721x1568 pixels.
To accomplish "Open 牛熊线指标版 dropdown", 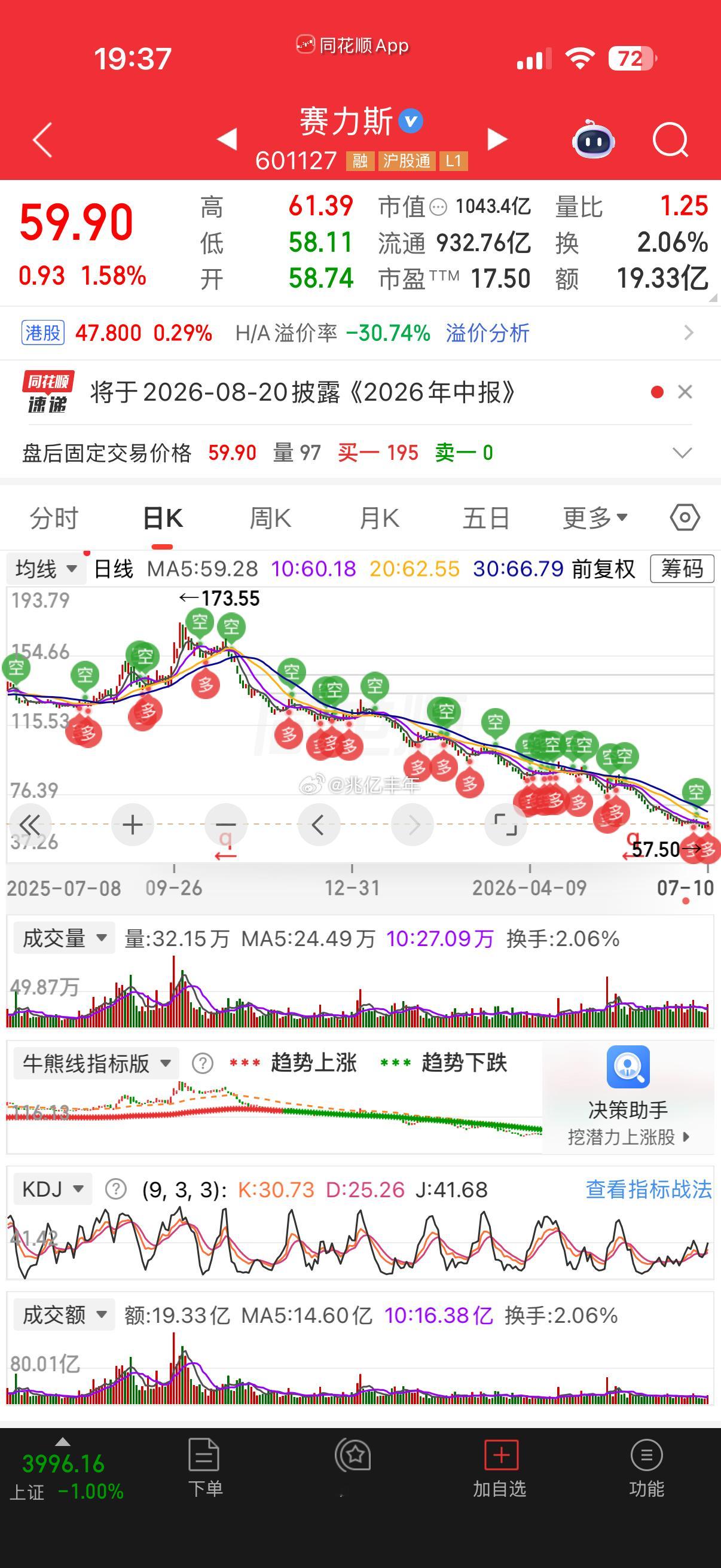I will tap(96, 1063).
